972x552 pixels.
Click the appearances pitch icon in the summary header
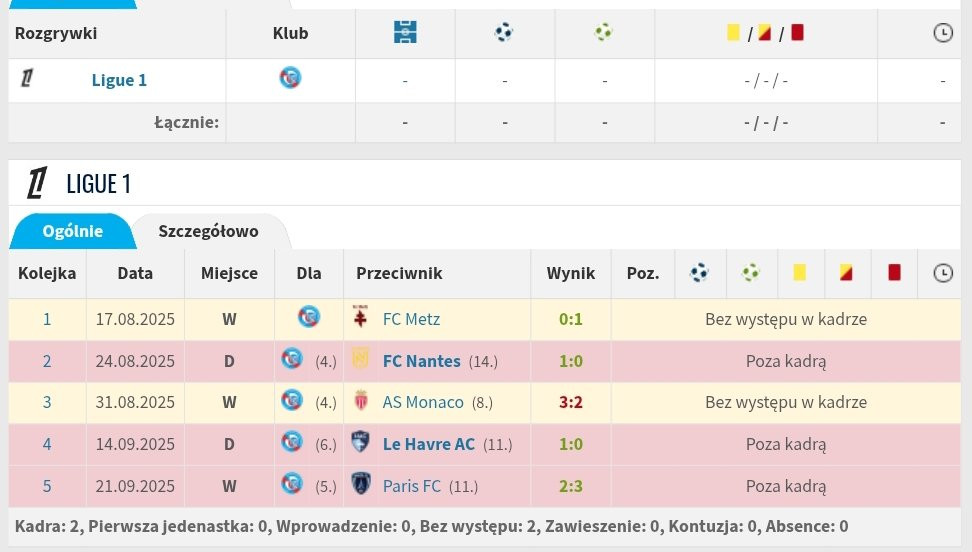[405, 33]
